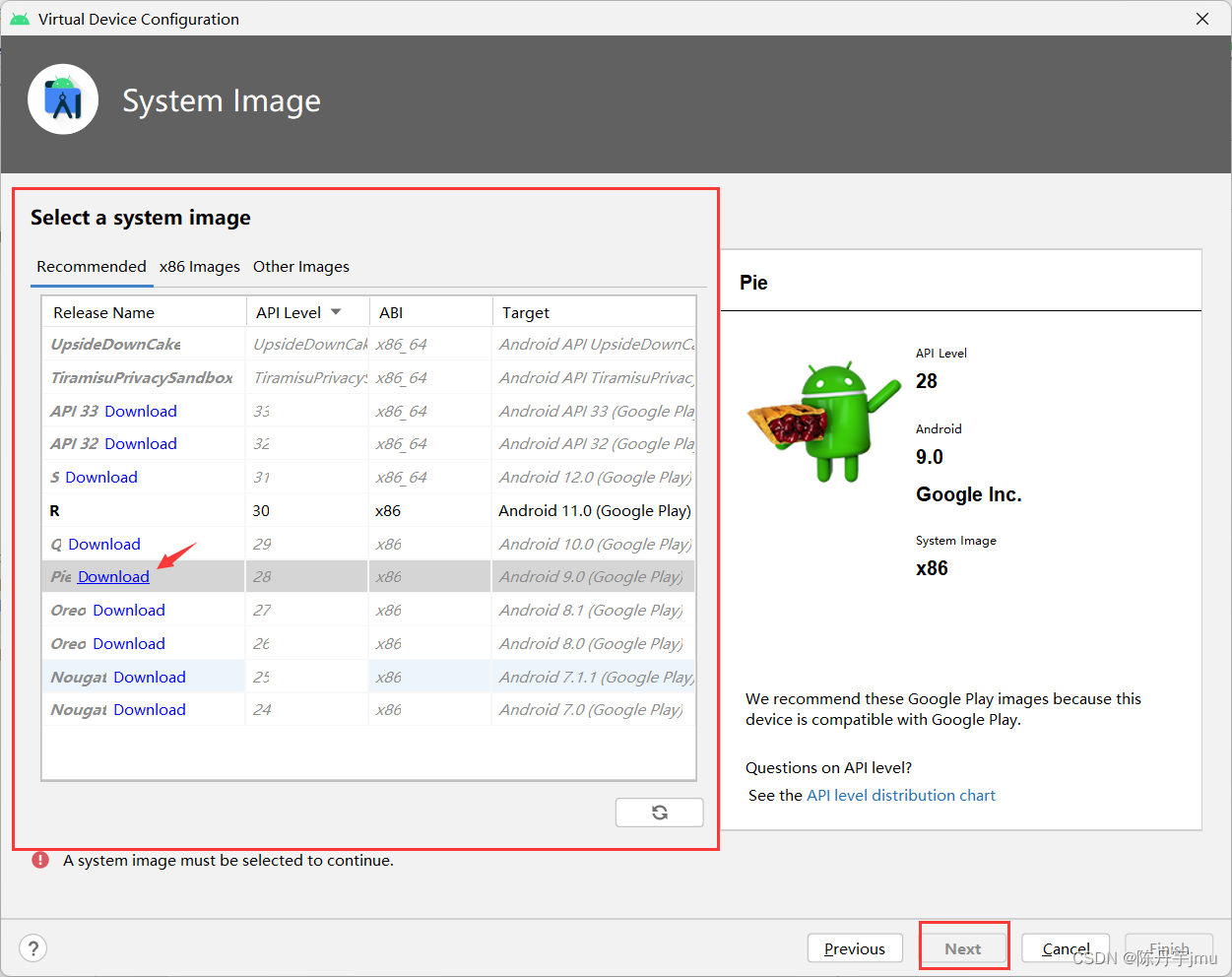Click the refresh system images icon button

click(659, 813)
